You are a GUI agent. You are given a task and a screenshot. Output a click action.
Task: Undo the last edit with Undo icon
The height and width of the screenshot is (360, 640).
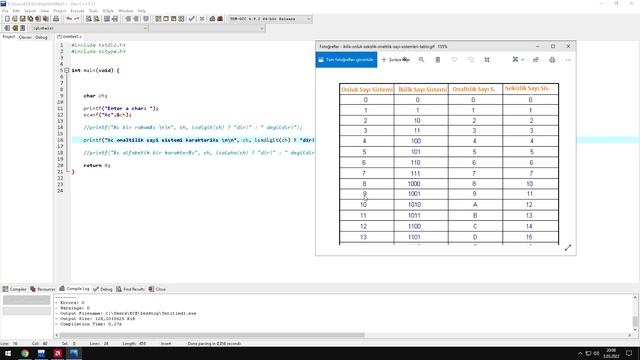(x=69, y=19)
